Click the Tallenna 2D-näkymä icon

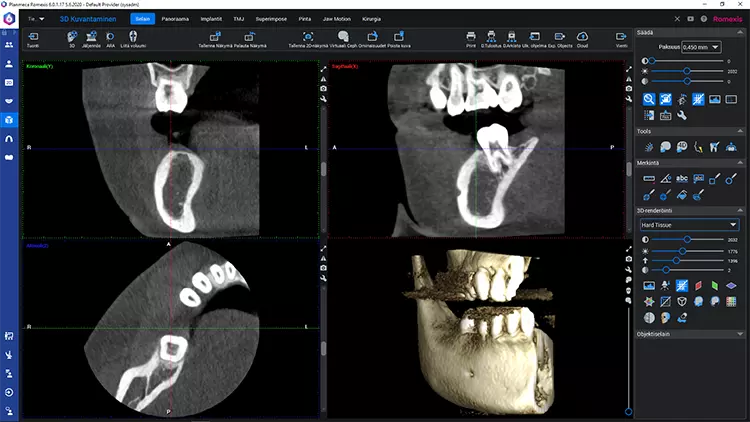pyautogui.click(x=308, y=36)
